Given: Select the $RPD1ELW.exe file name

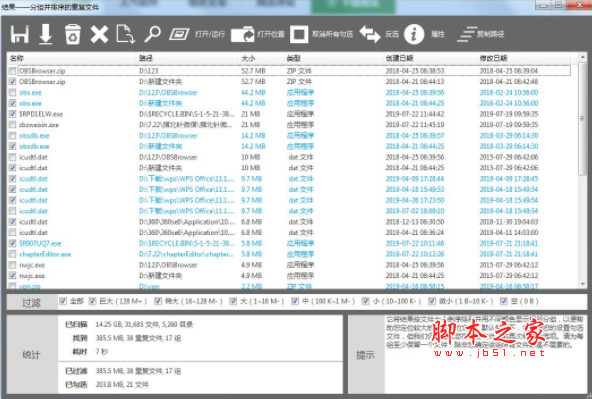Looking at the screenshot, I should click(x=41, y=114).
